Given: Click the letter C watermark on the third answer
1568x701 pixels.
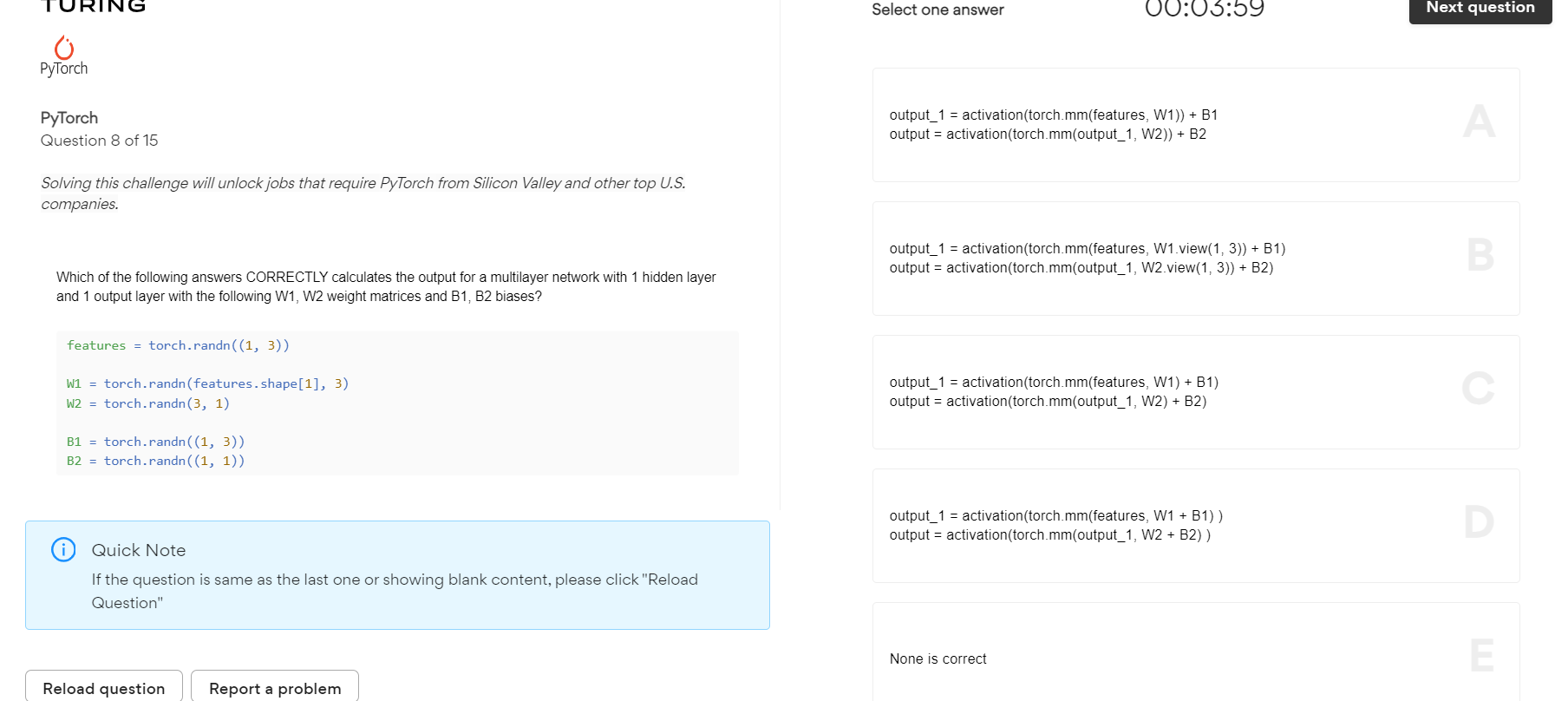Looking at the screenshot, I should click(x=1478, y=390).
